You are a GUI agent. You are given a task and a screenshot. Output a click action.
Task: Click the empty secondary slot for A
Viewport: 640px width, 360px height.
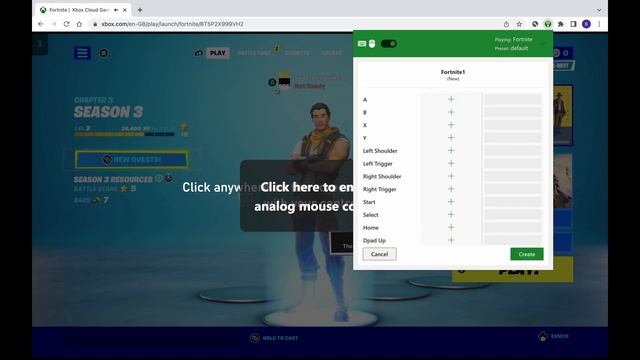513,99
